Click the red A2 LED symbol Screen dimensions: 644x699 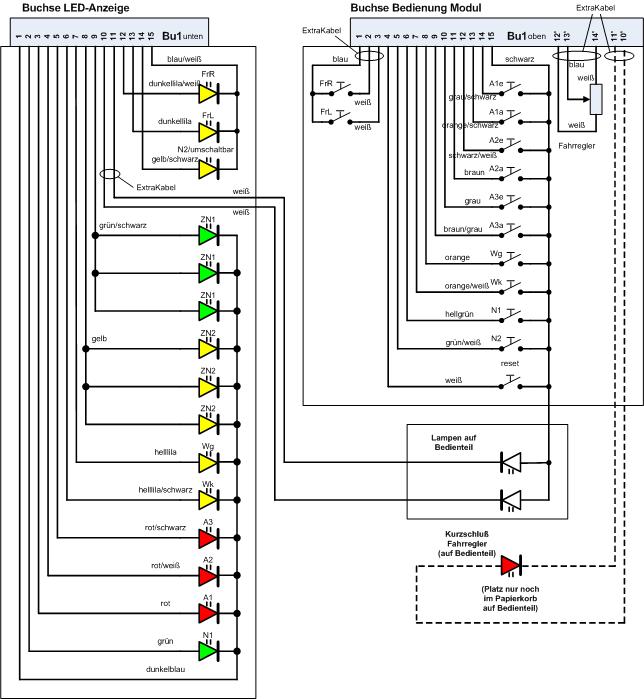pos(208,576)
